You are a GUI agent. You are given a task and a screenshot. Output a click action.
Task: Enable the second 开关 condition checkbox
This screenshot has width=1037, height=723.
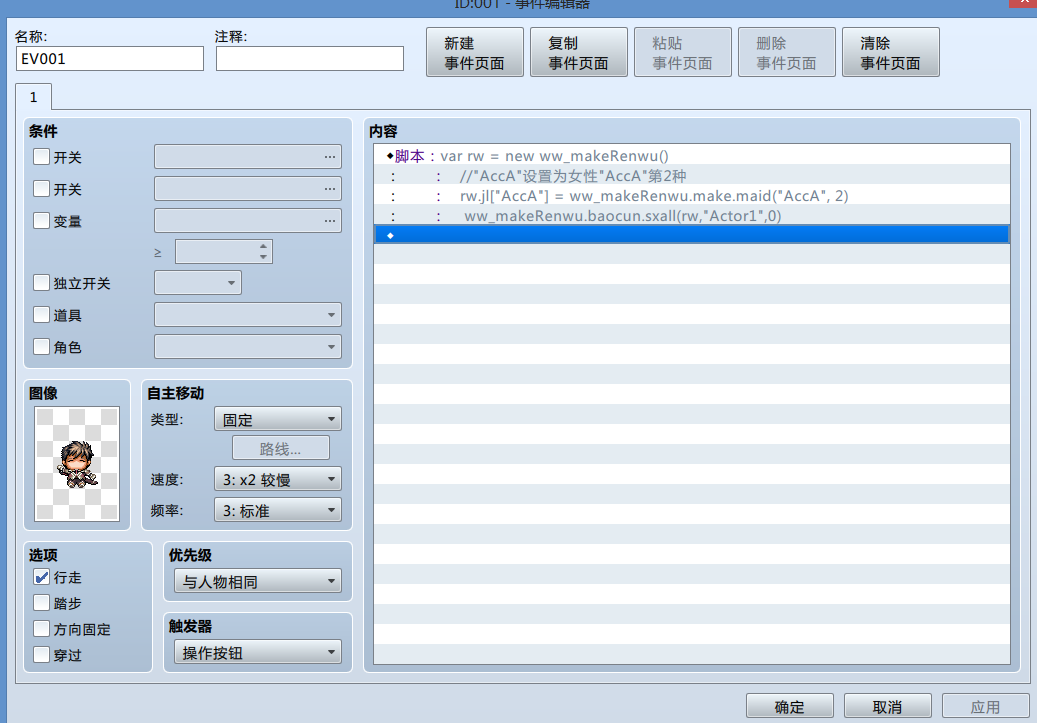coord(41,189)
